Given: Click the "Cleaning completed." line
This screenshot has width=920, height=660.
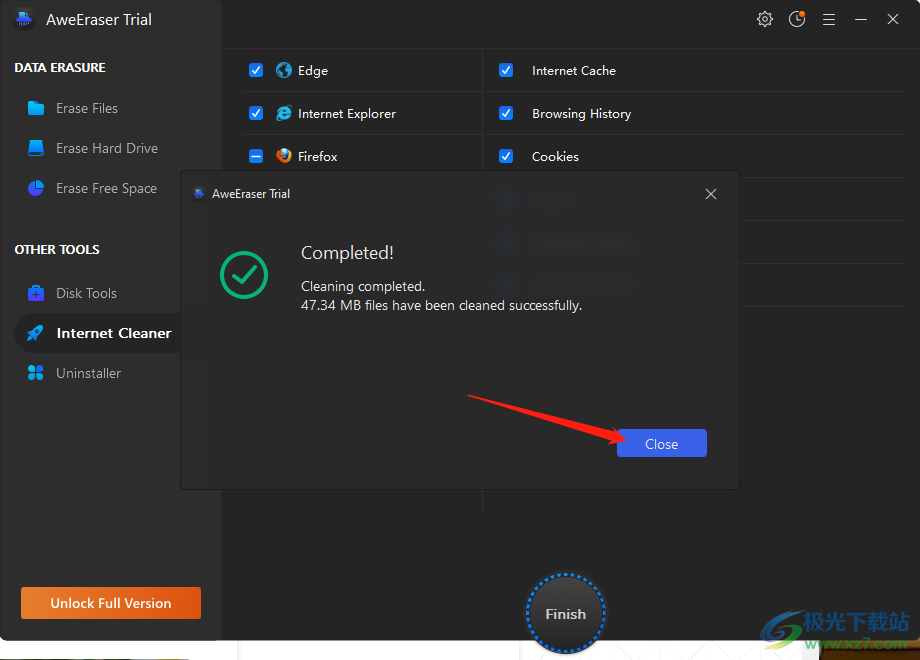Looking at the screenshot, I should pyautogui.click(x=363, y=286).
